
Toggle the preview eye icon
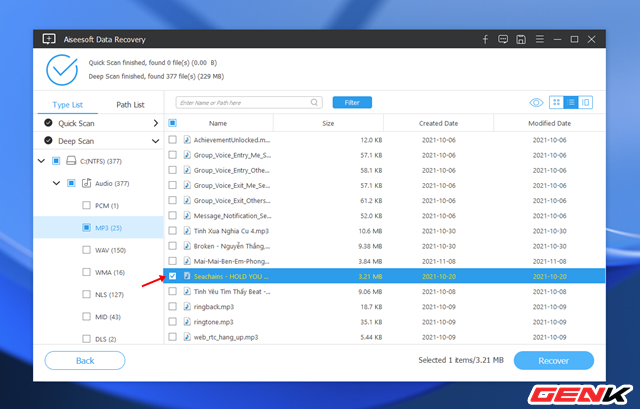click(536, 102)
